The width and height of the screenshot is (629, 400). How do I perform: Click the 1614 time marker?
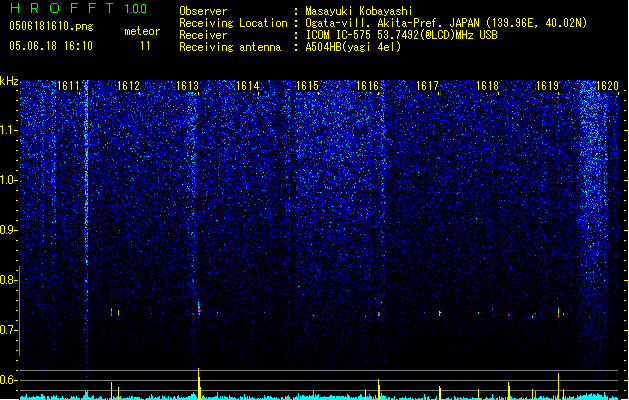point(248,86)
